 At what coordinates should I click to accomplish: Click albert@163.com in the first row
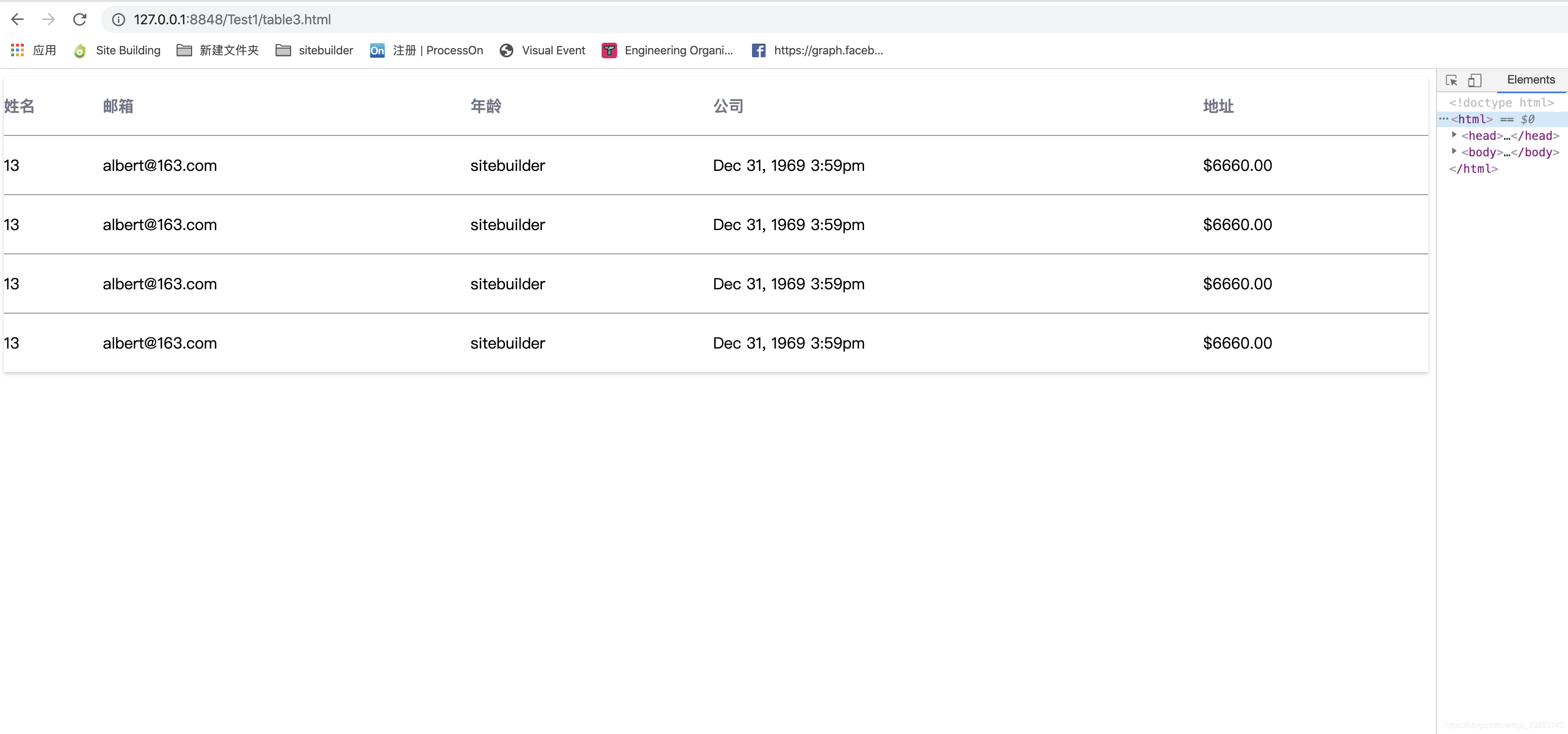[x=160, y=165]
